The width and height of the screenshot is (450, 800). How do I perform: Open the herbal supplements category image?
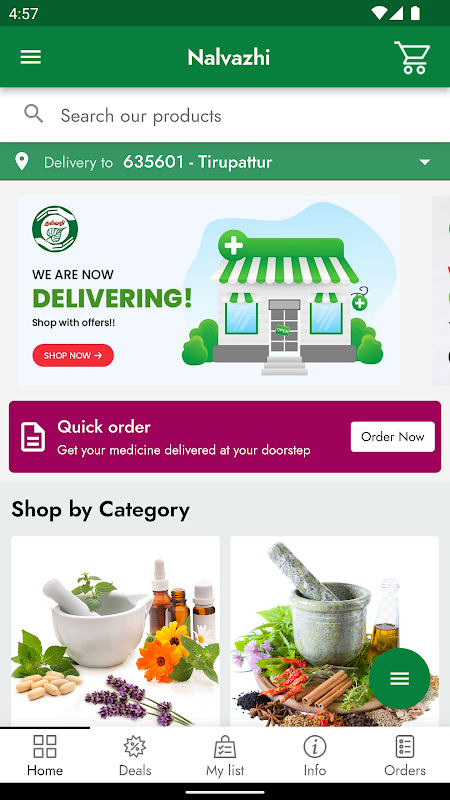click(115, 631)
